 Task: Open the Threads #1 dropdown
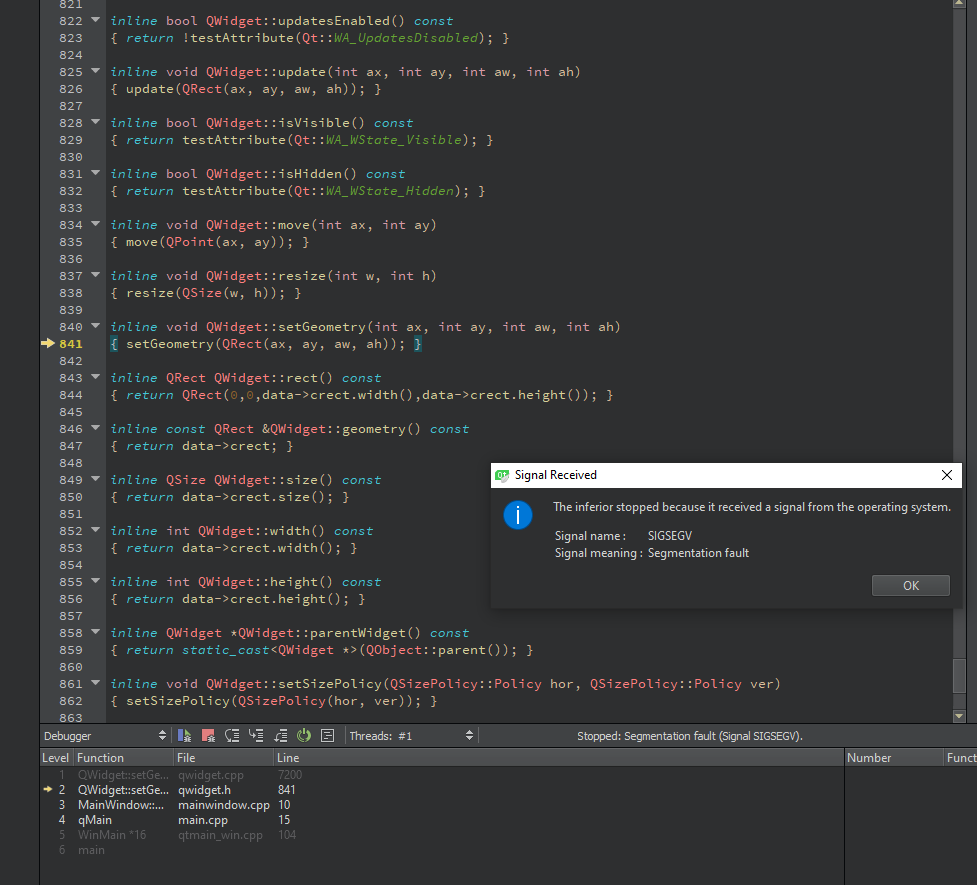click(x=411, y=735)
